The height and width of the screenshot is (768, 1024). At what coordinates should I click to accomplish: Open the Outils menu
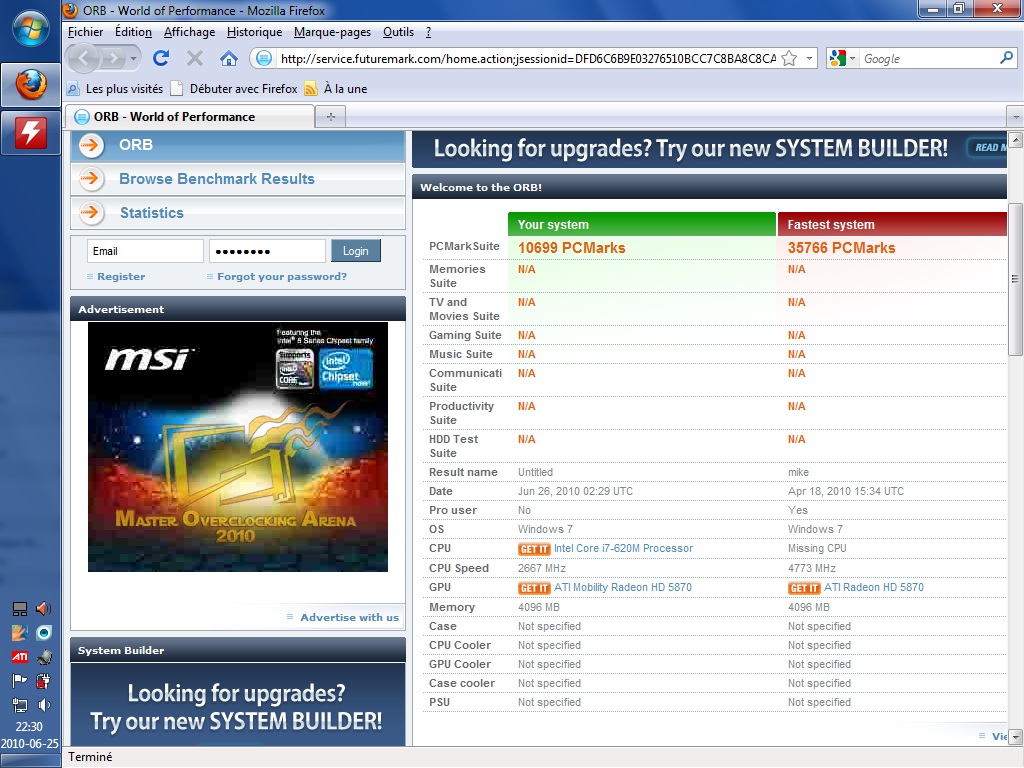(x=398, y=32)
